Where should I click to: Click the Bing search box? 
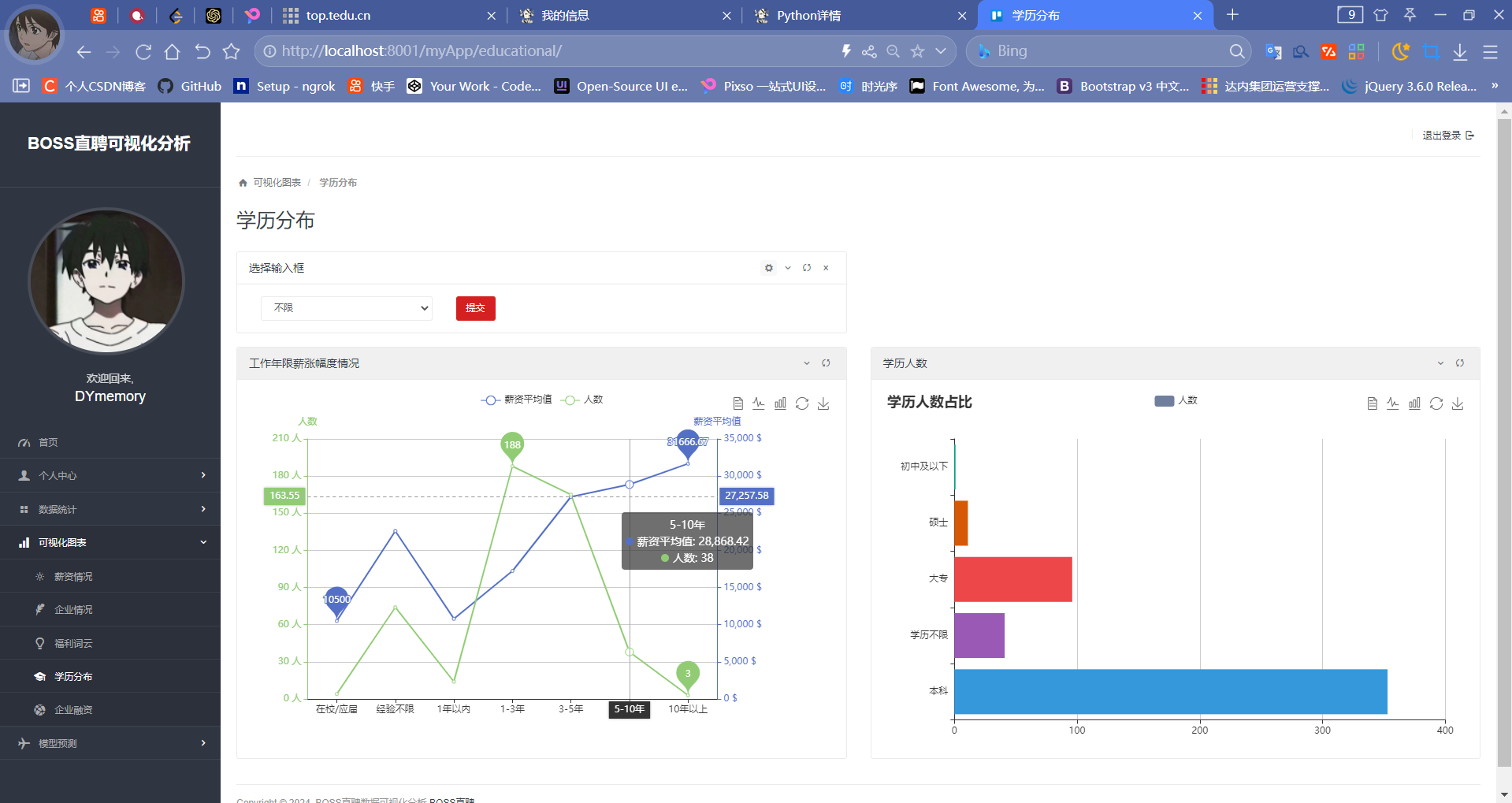pos(1107,51)
